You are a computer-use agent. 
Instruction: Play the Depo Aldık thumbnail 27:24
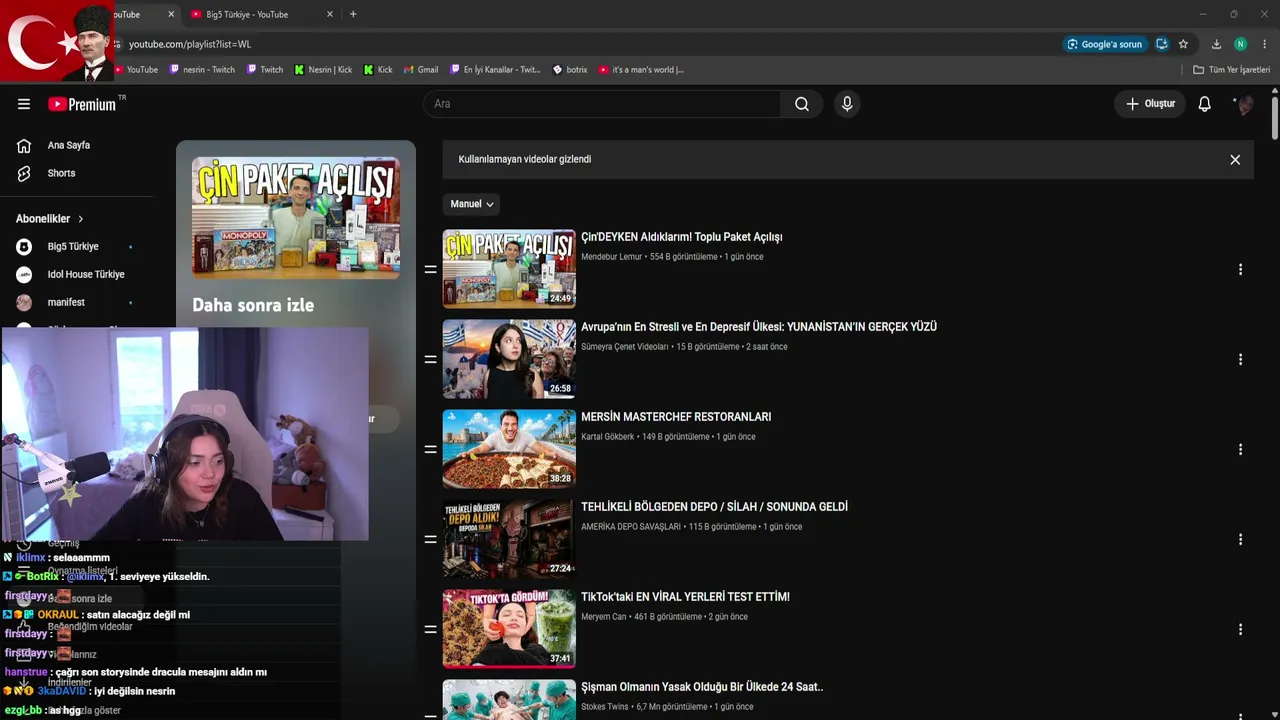(x=509, y=539)
